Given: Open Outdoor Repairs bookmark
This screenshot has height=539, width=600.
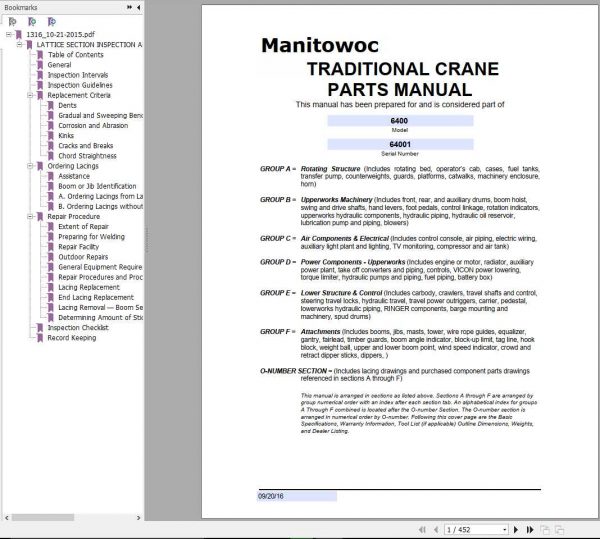Looking at the screenshot, I should [83, 257].
